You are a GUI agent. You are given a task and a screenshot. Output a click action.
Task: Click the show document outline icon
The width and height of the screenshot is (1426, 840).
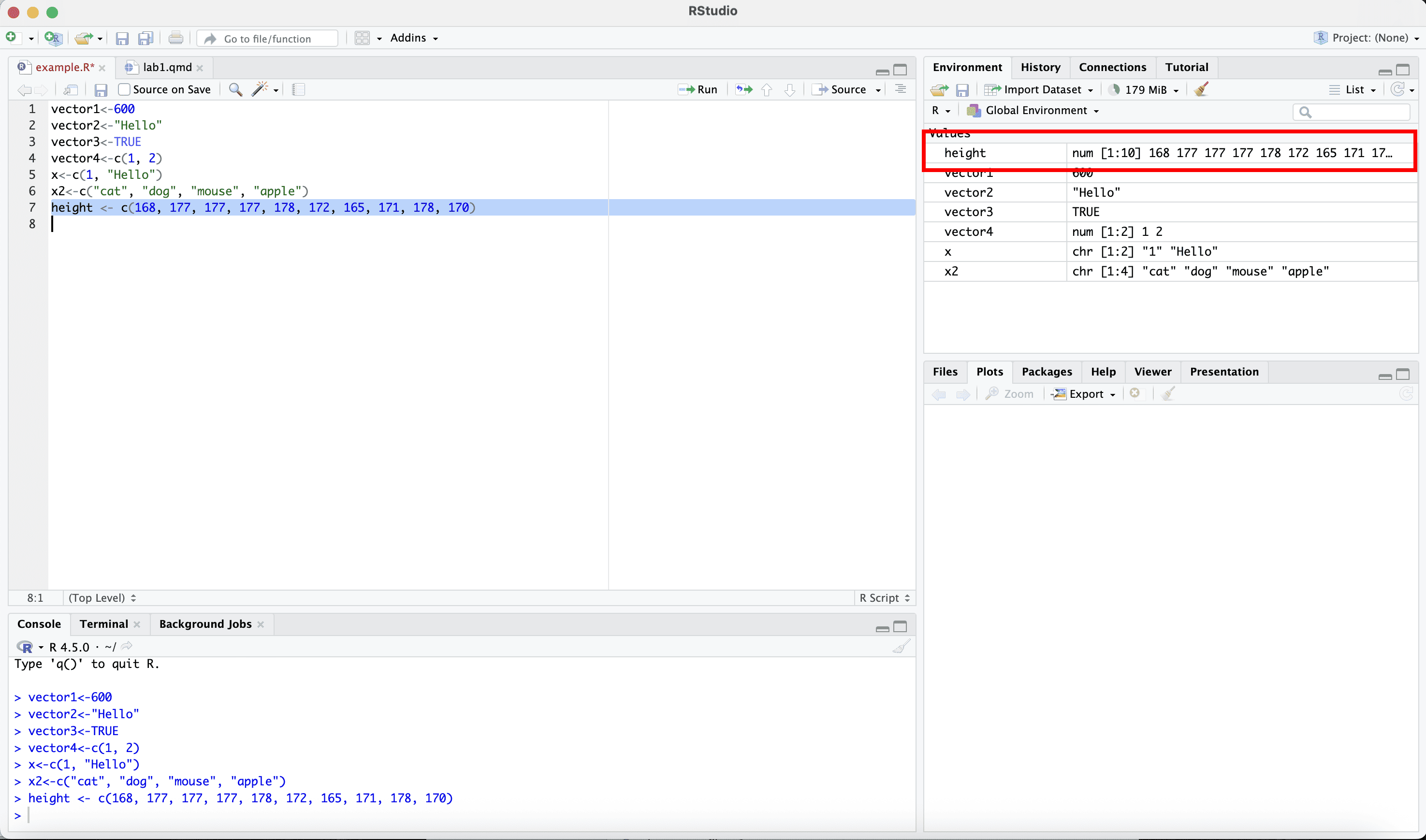[900, 89]
